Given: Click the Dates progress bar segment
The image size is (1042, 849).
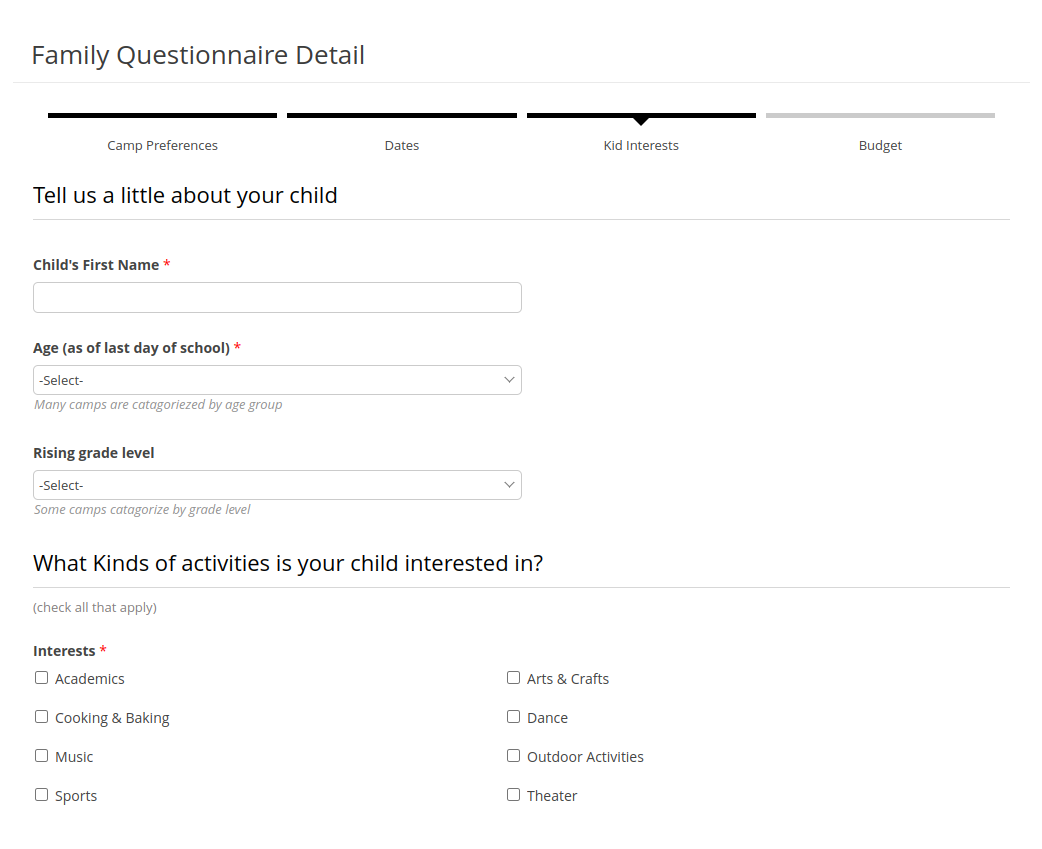Looking at the screenshot, I should (x=402, y=115).
